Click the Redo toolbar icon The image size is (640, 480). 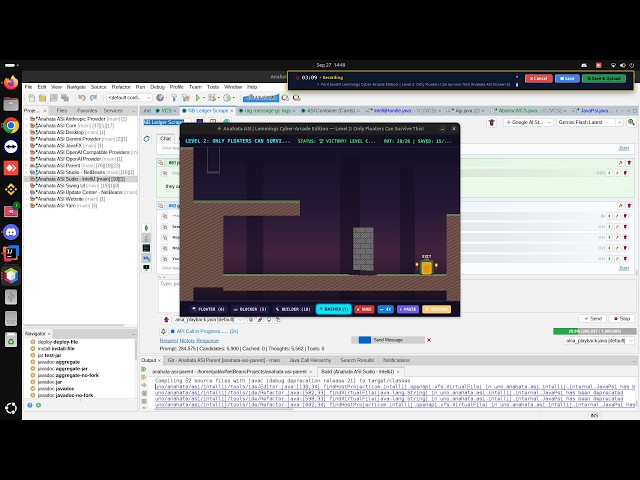(x=93, y=98)
